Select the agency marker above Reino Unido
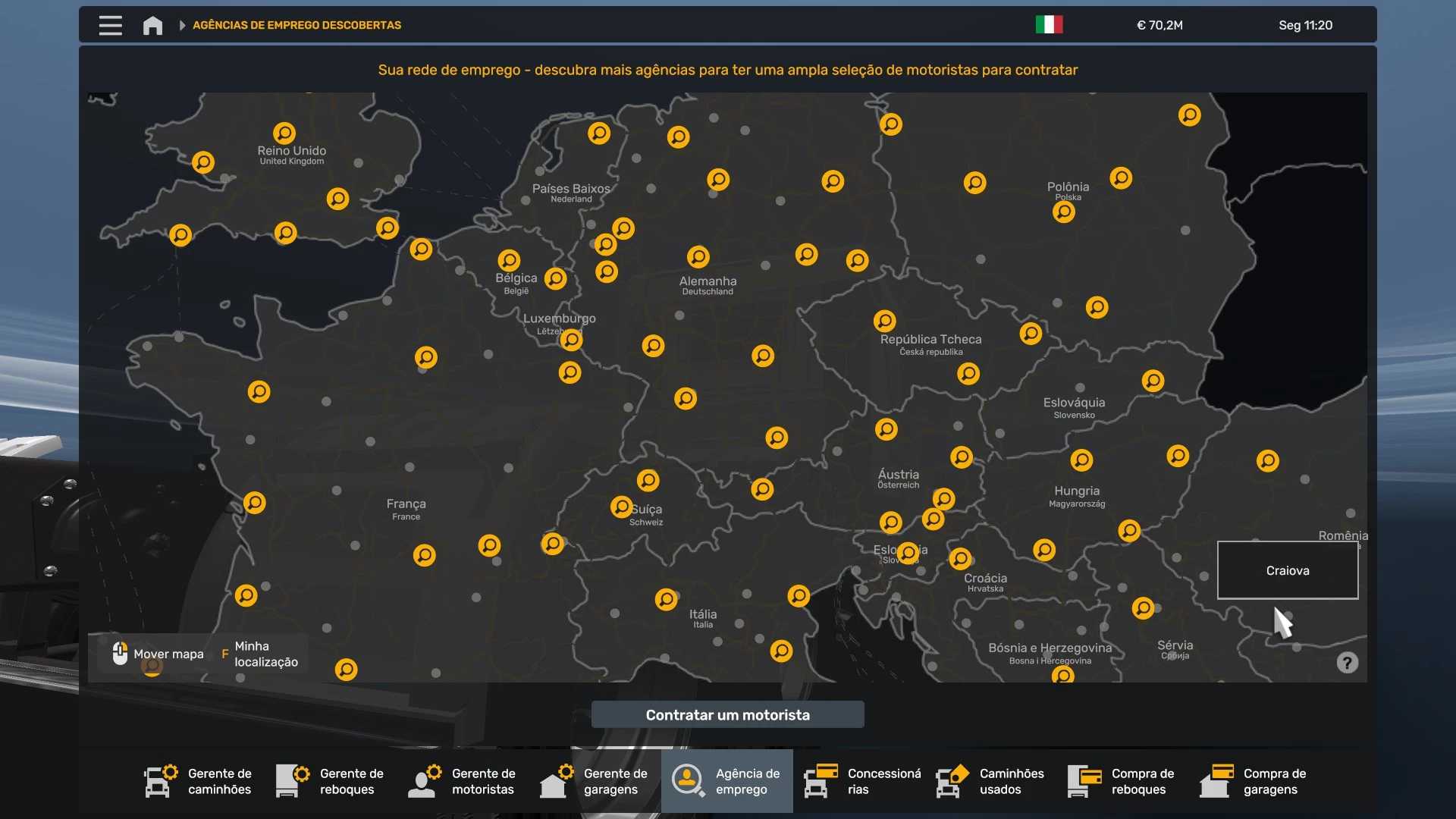This screenshot has height=819, width=1456. click(x=284, y=133)
